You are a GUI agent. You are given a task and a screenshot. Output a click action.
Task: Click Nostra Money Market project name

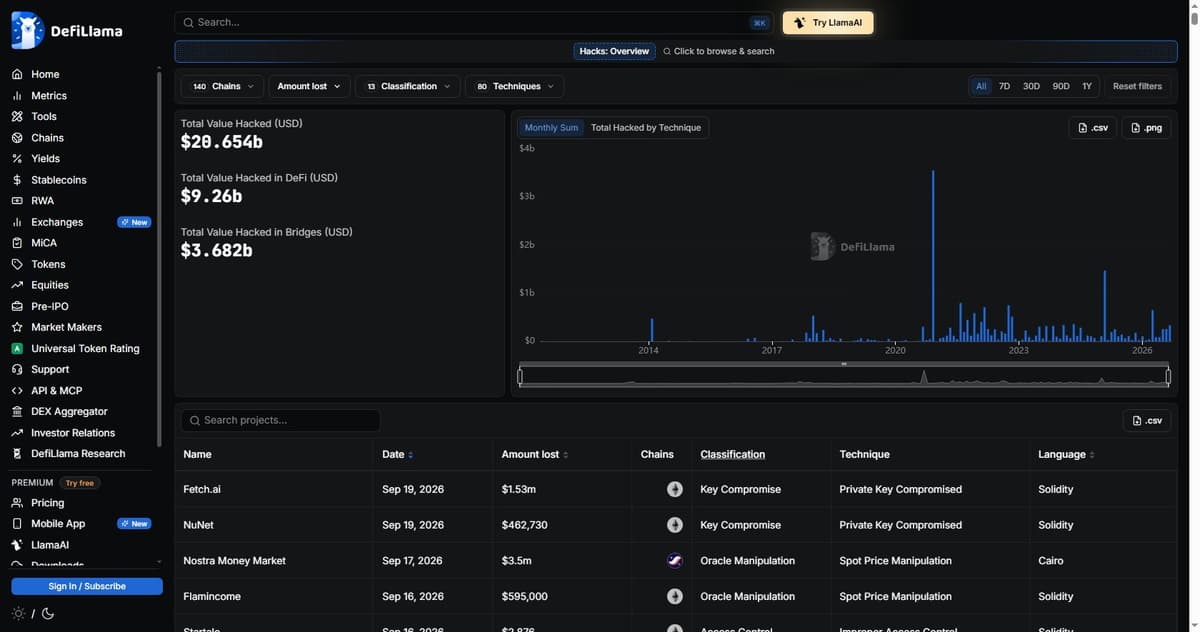(x=235, y=561)
